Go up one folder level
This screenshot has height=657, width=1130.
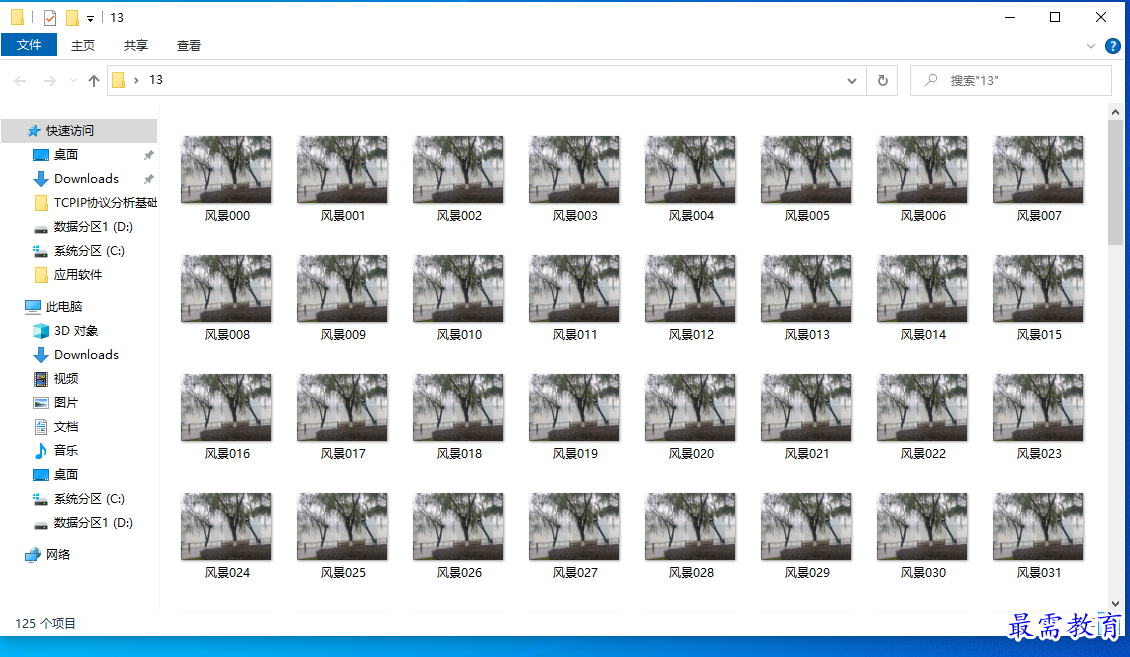94,81
